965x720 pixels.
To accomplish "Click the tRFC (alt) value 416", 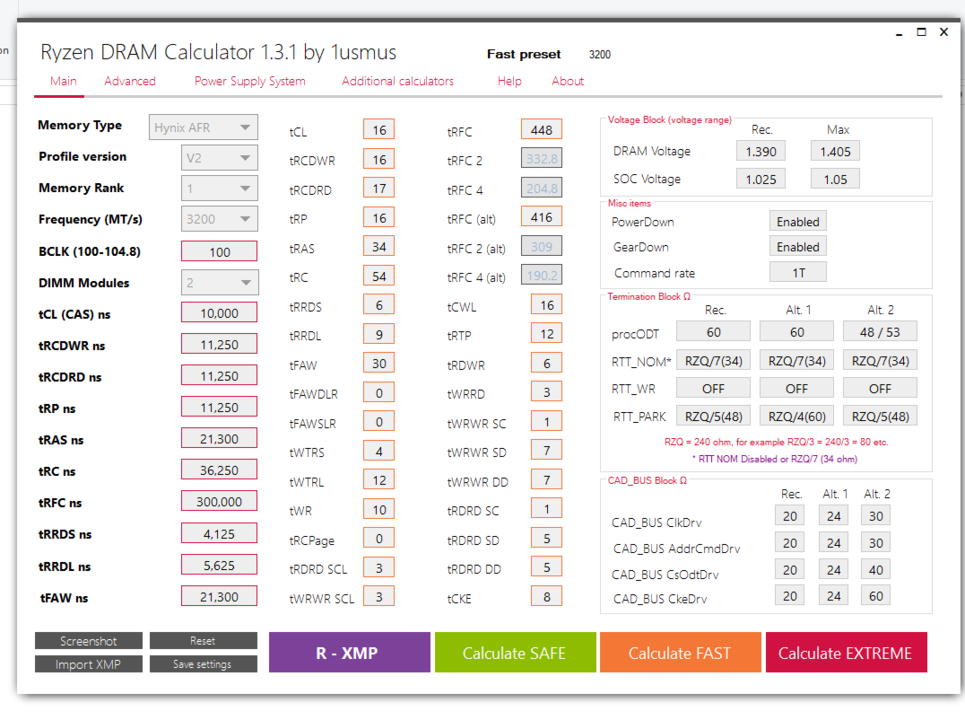I will click(x=542, y=217).
